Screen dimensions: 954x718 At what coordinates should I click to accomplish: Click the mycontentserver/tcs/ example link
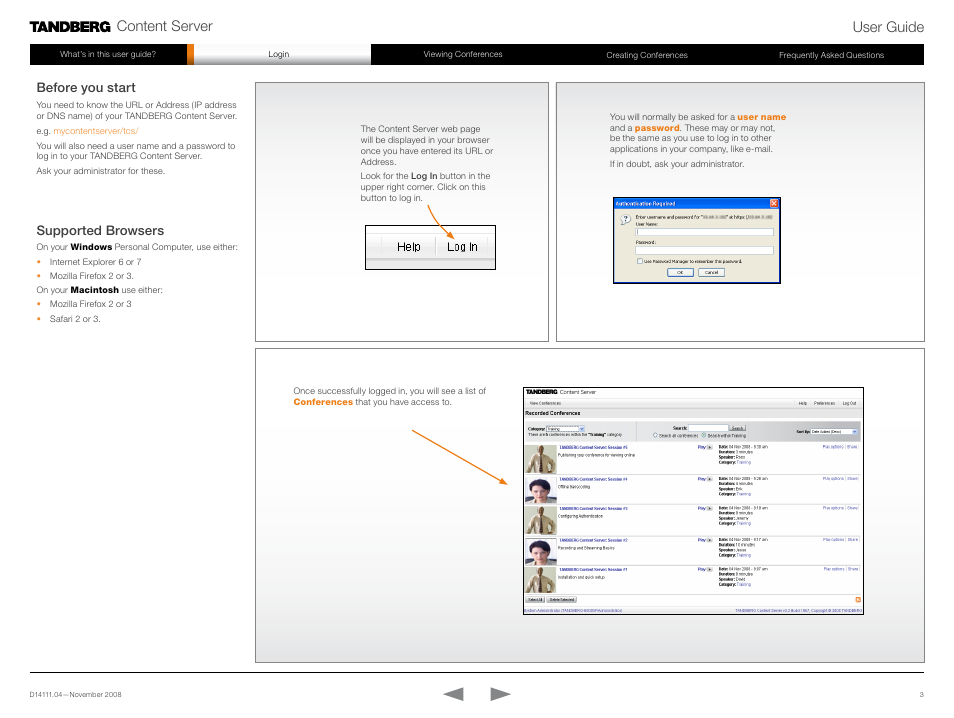[x=96, y=131]
